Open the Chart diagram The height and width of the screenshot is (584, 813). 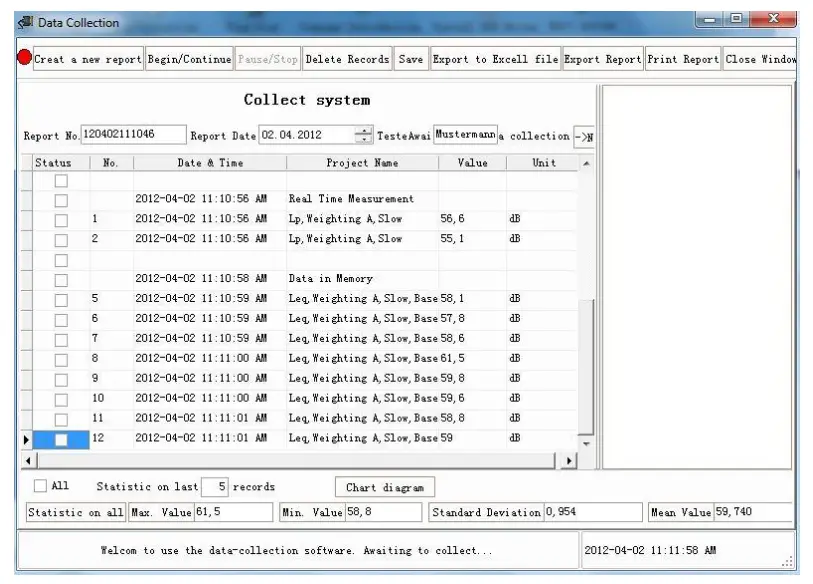[385, 488]
